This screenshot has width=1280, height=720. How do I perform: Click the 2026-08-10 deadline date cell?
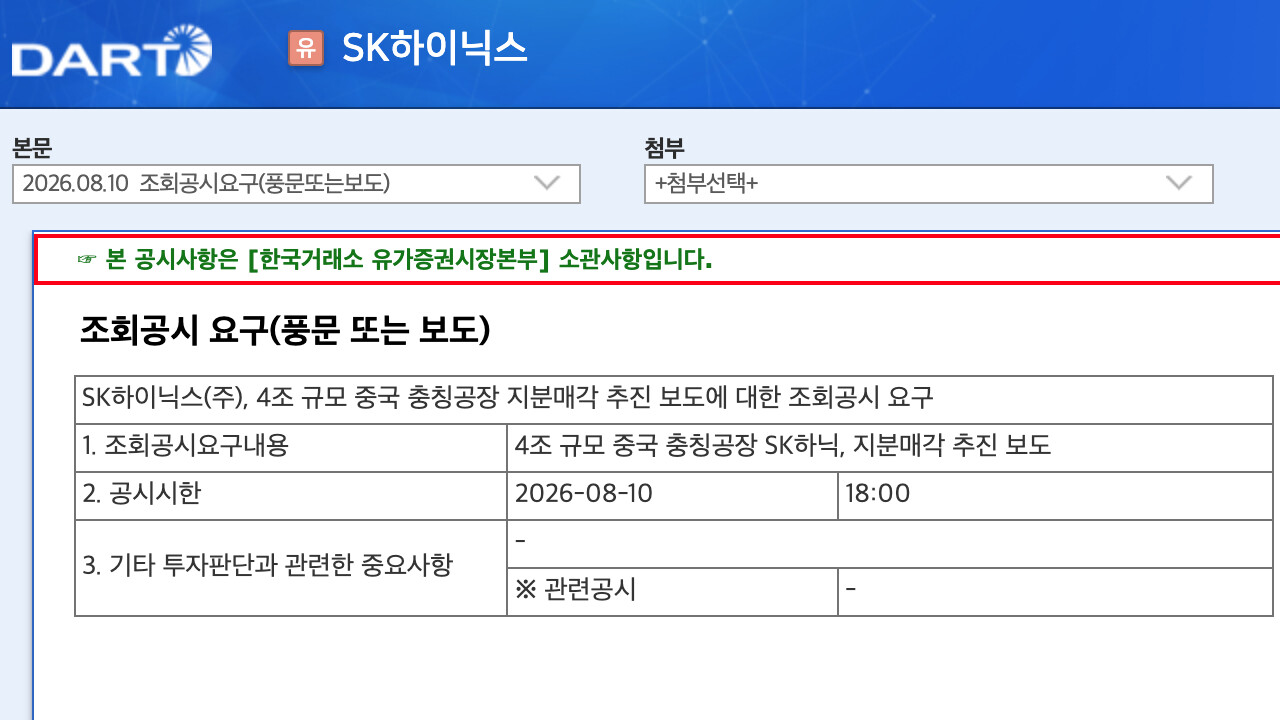[672, 495]
